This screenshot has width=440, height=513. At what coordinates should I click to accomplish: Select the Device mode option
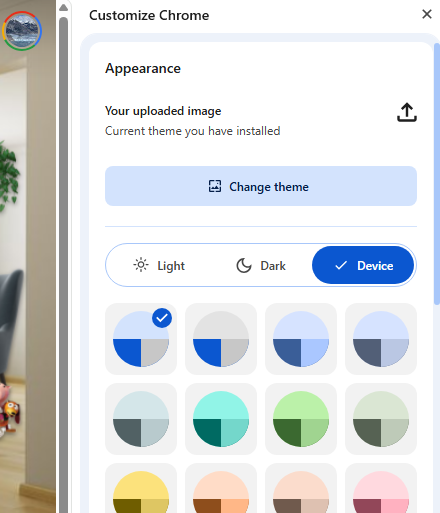[363, 265]
